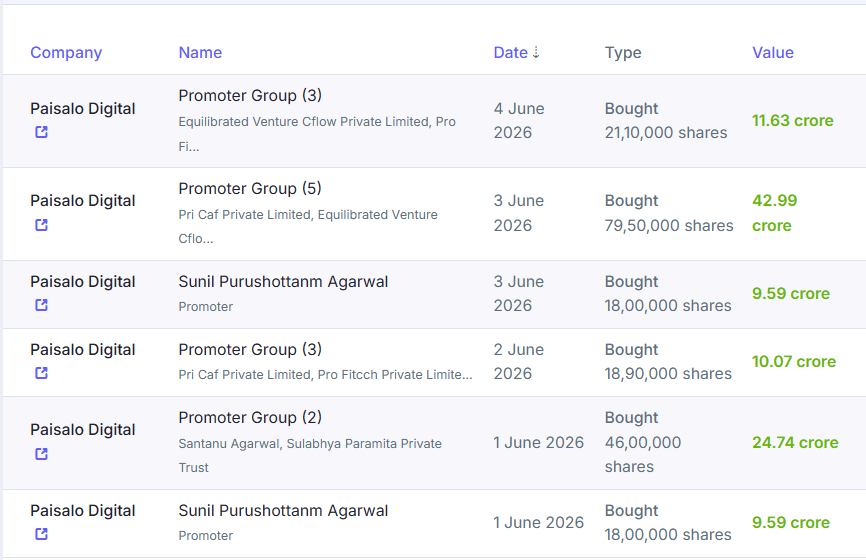Click Pri Caf Private Limited, Equilibrated Venture subtext
This screenshot has height=560, width=866.
tap(308, 226)
